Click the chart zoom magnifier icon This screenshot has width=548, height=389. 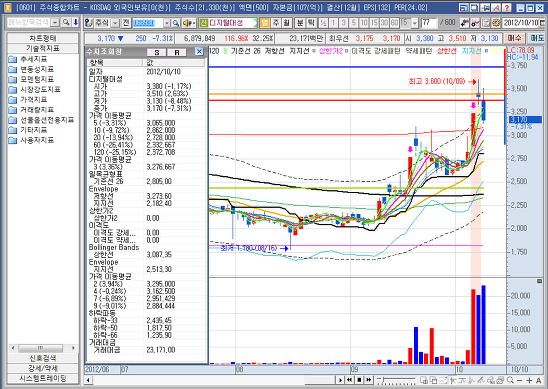[510, 380]
